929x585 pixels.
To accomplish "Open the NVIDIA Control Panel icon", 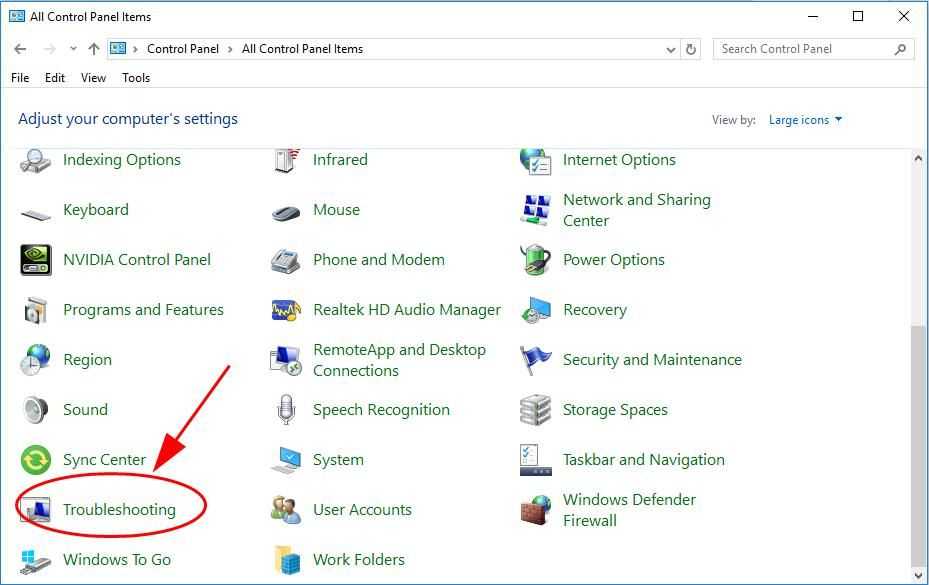I will coord(36,260).
